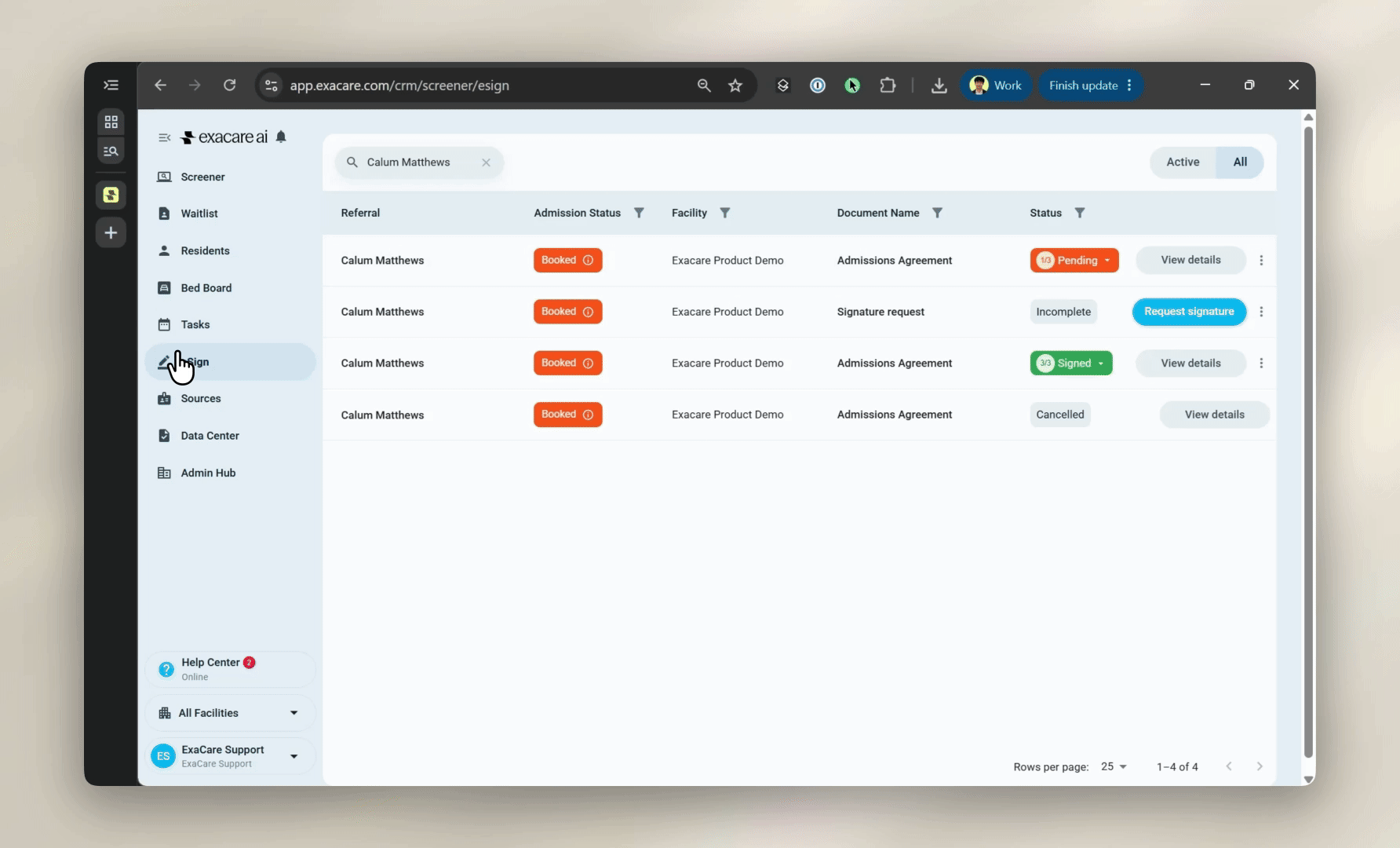Click the green cursor extension icon

(x=852, y=86)
